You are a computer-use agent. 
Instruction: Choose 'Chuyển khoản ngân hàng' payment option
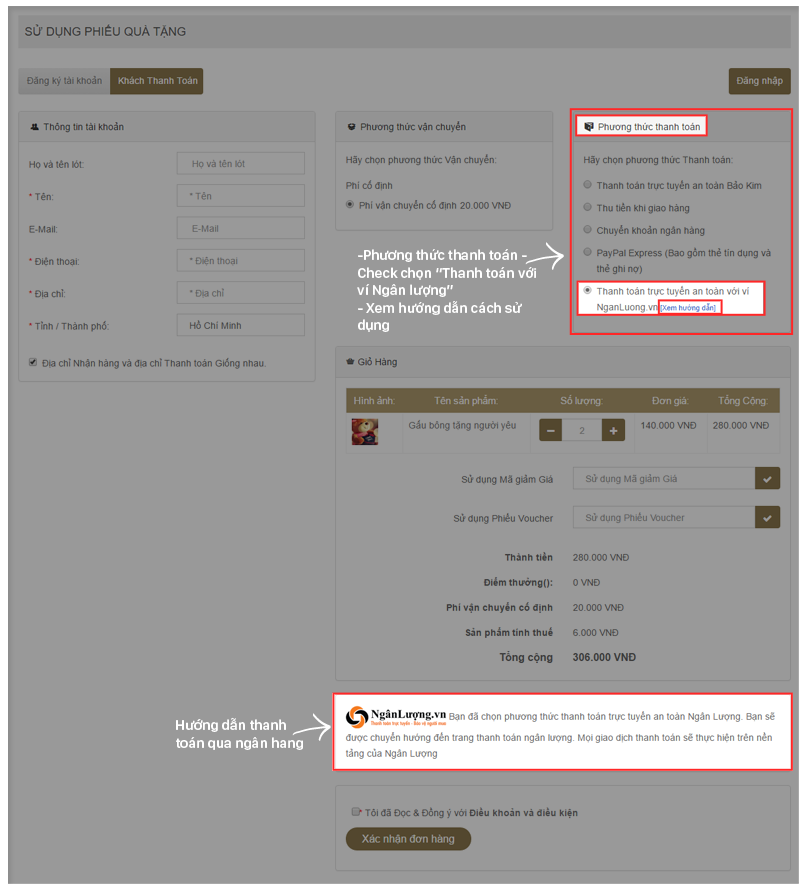click(x=588, y=231)
